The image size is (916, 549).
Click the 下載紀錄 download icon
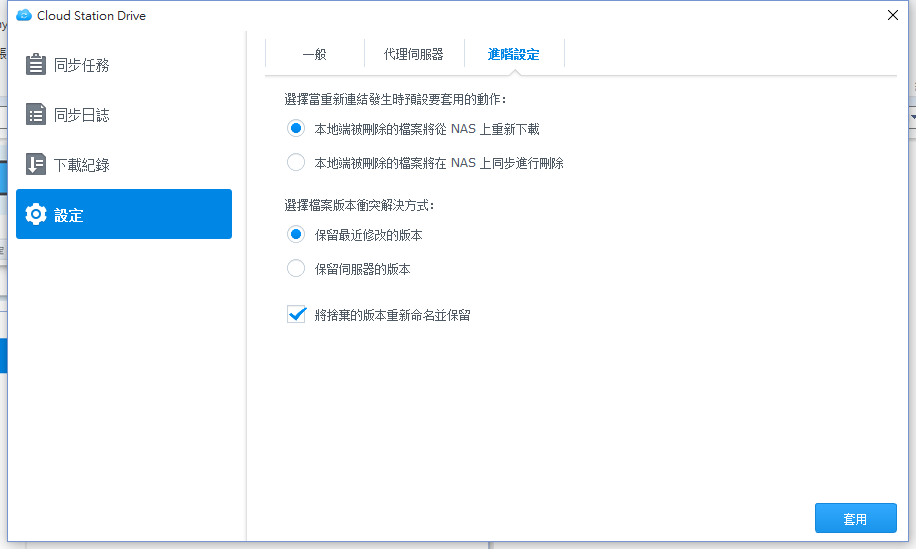[x=36, y=164]
